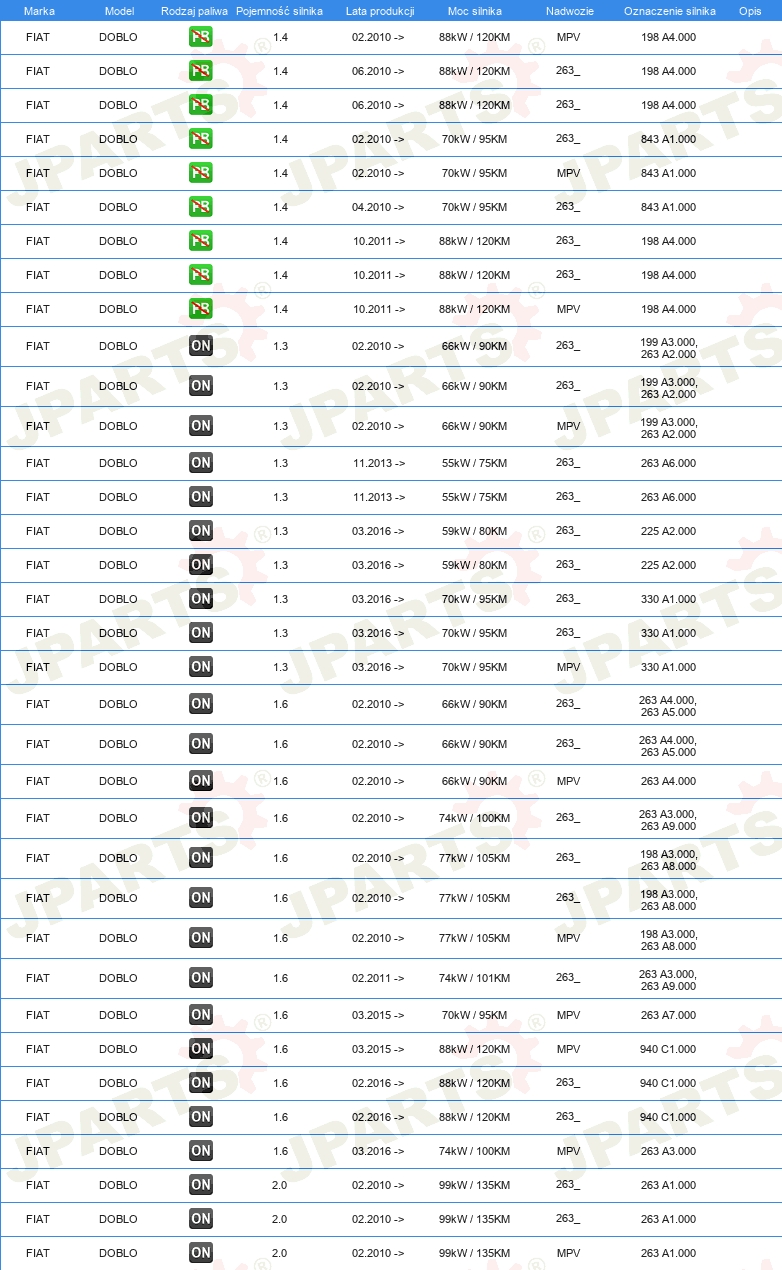Click PB fuel icon in 02.2010 88kW MPV row

(x=201, y=37)
